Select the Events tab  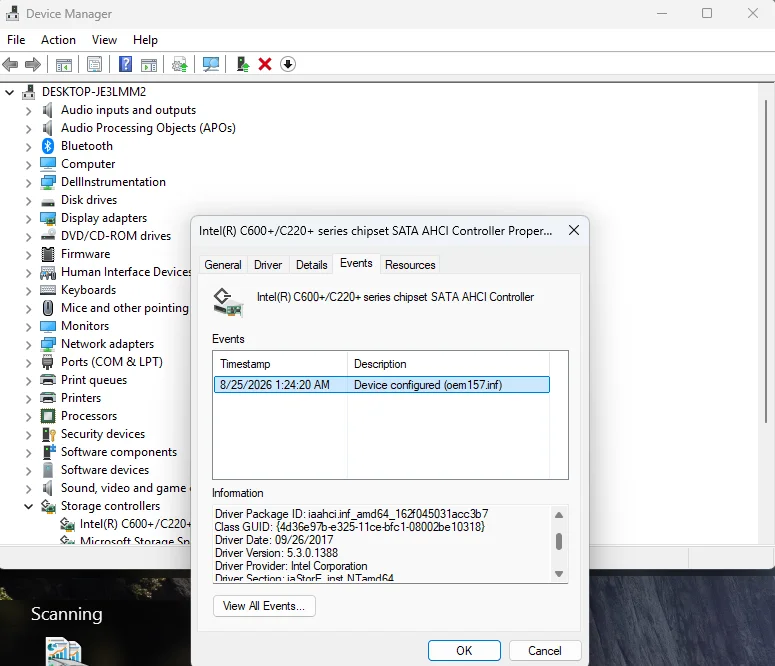[x=356, y=263]
